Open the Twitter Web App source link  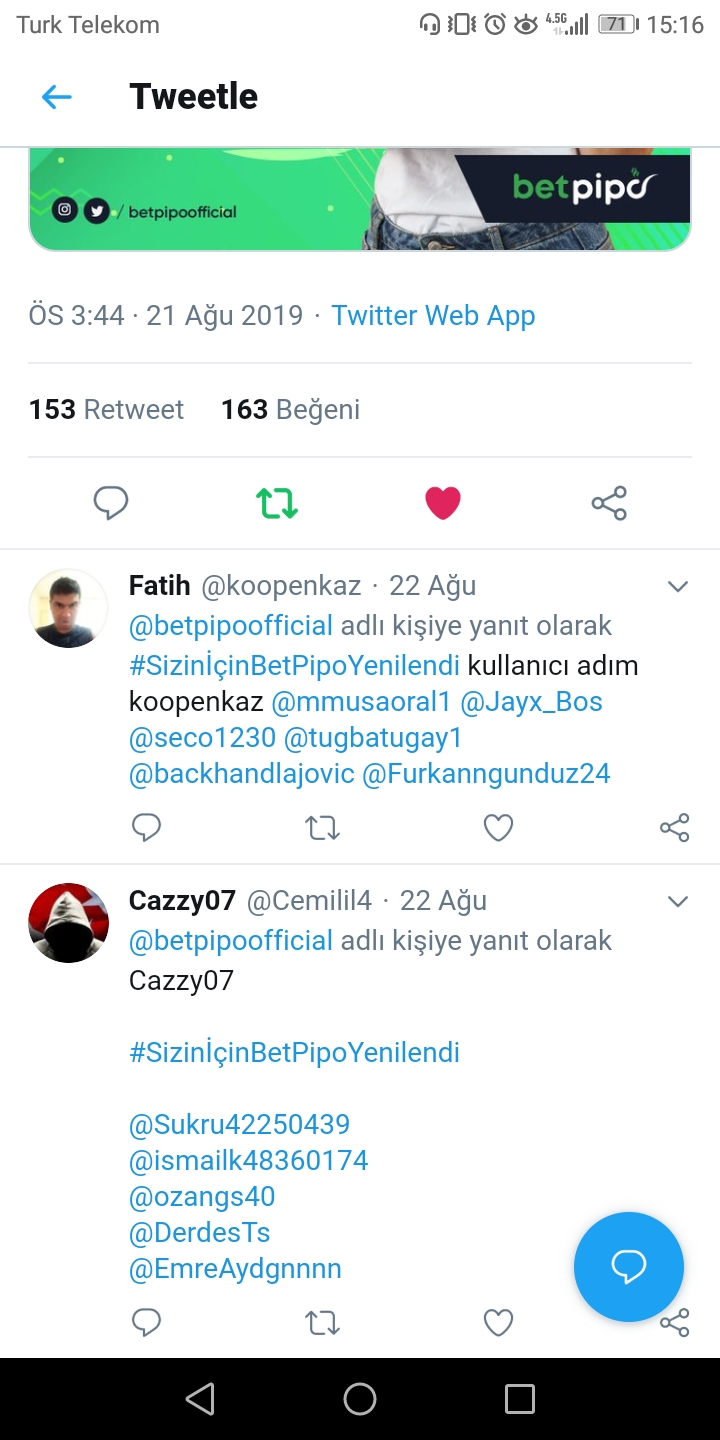tap(433, 316)
